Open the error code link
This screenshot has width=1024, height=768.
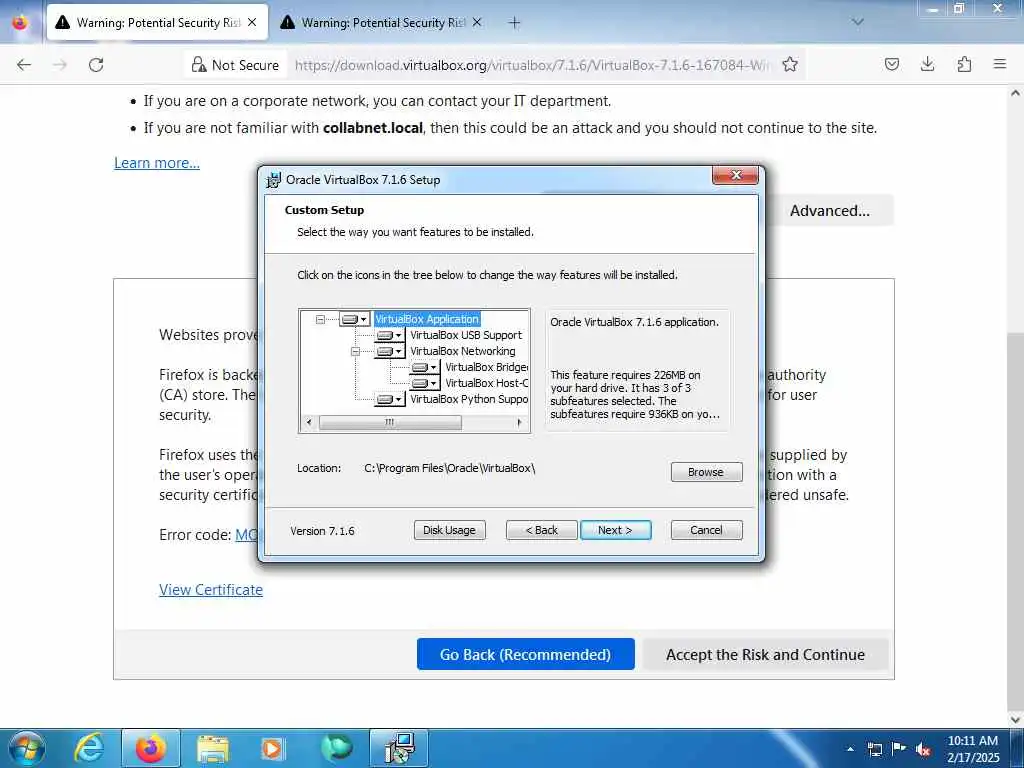tap(246, 535)
